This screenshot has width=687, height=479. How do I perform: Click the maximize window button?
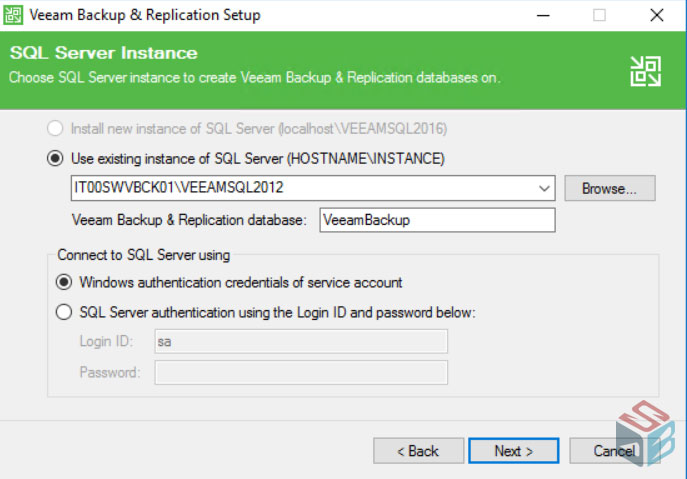tap(599, 15)
